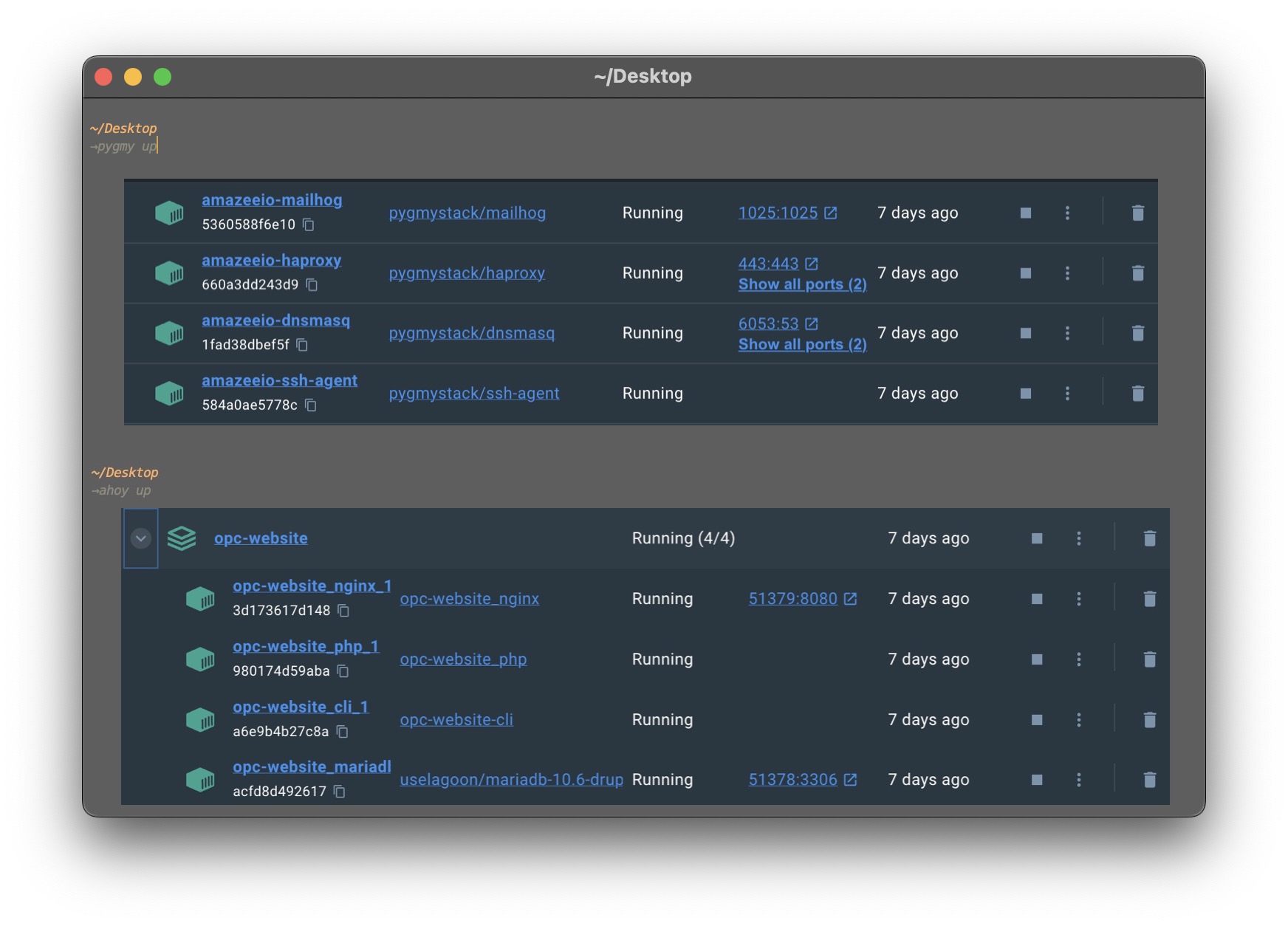
Task: Open the amazeeio-haproxy container link
Action: tap(272, 261)
